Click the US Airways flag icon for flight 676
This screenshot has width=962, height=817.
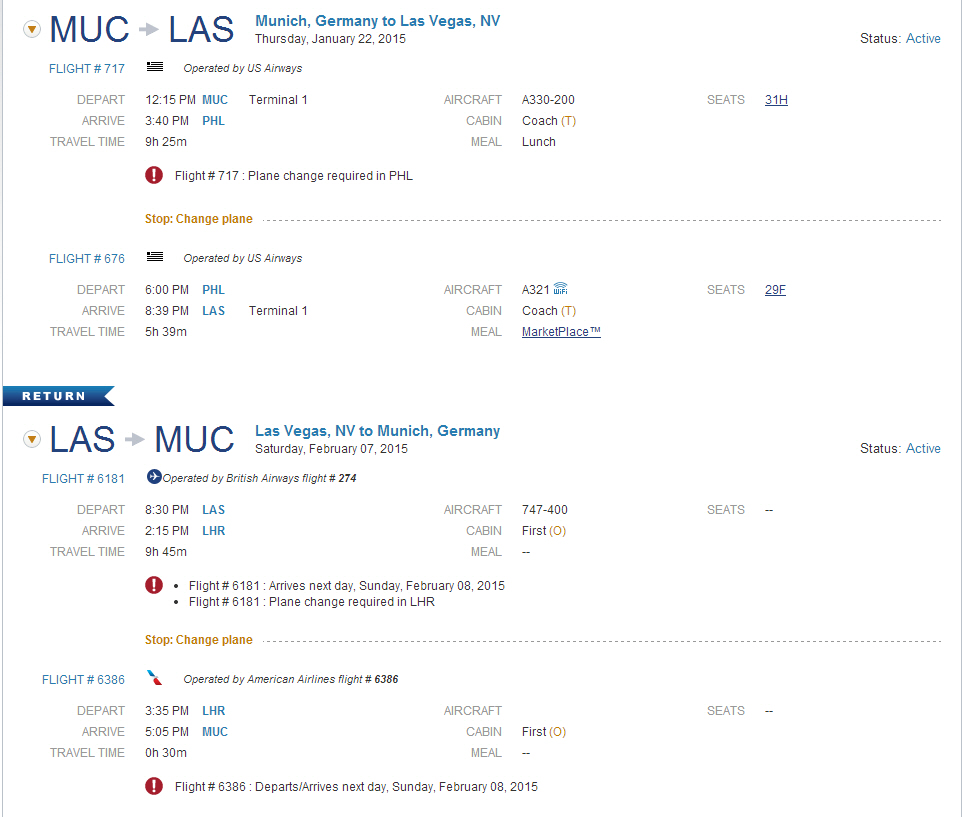pyautogui.click(x=155, y=257)
